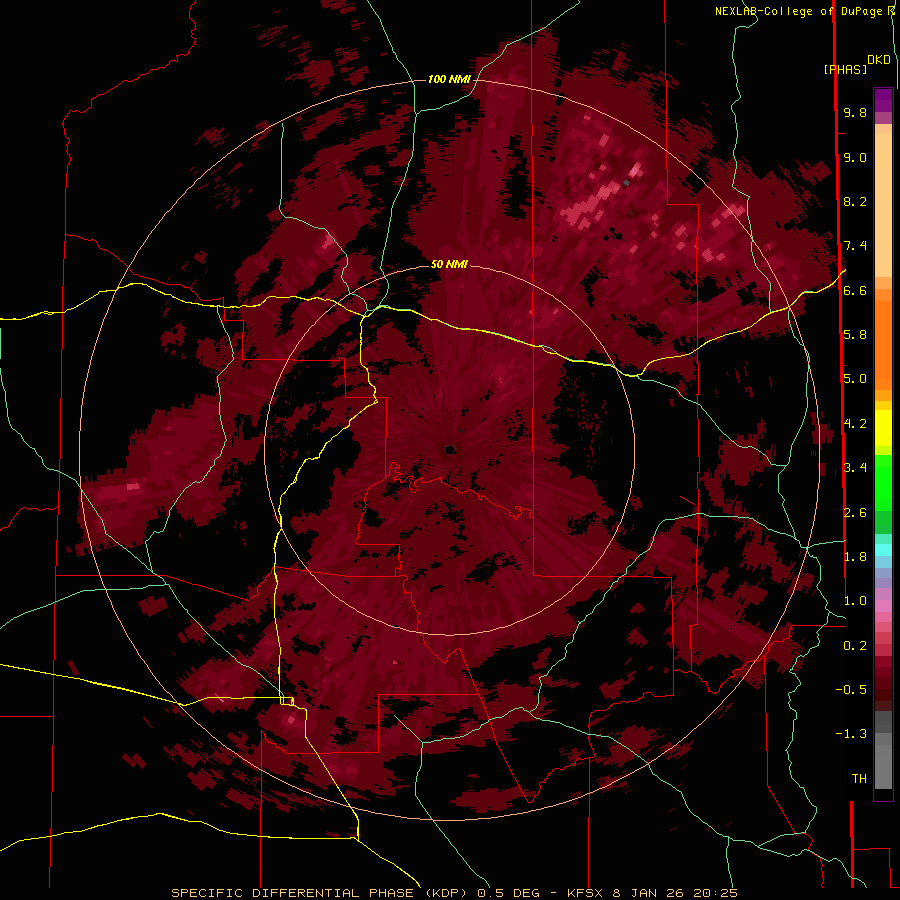The width and height of the screenshot is (900, 900).
Task: Click the 2.6 scale value
Action: pos(855,512)
